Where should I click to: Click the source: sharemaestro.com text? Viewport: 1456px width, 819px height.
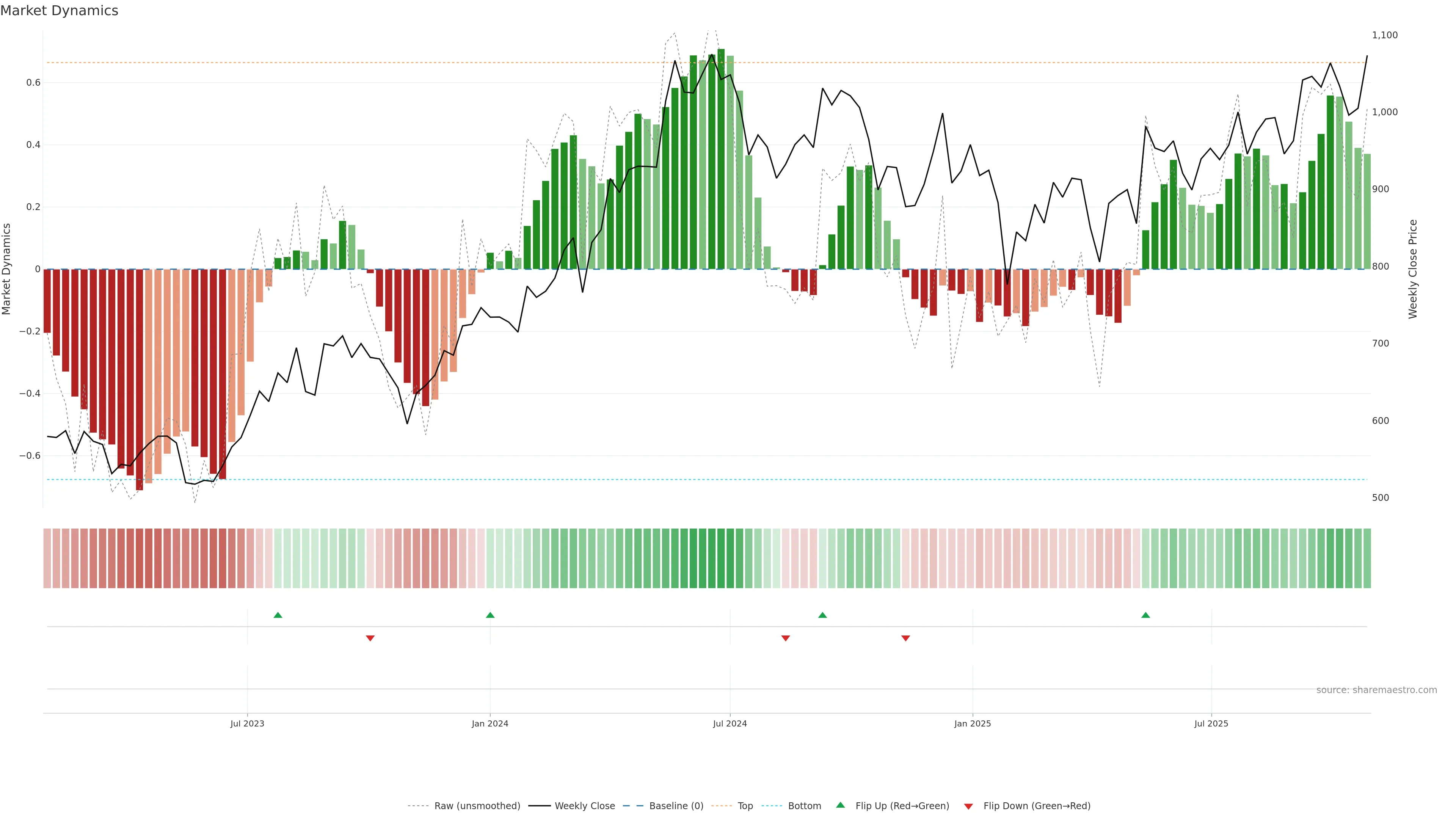tap(1376, 690)
